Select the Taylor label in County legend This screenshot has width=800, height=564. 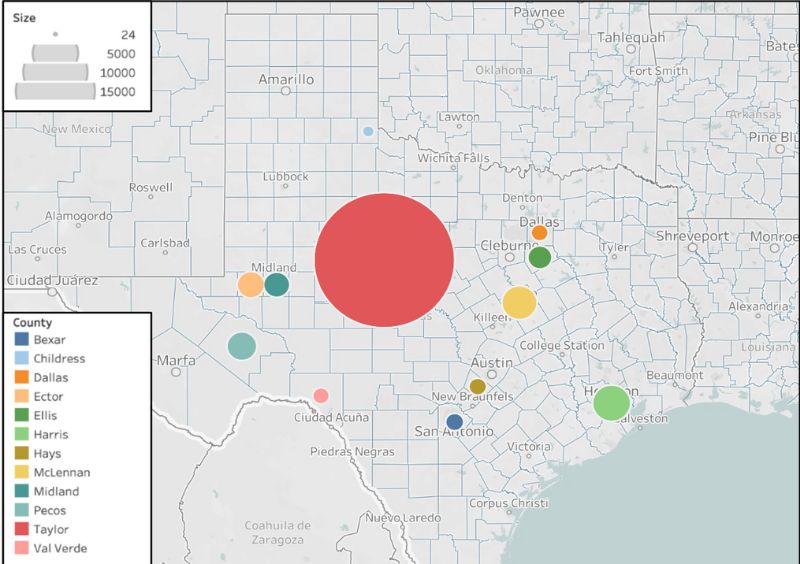pos(51,529)
